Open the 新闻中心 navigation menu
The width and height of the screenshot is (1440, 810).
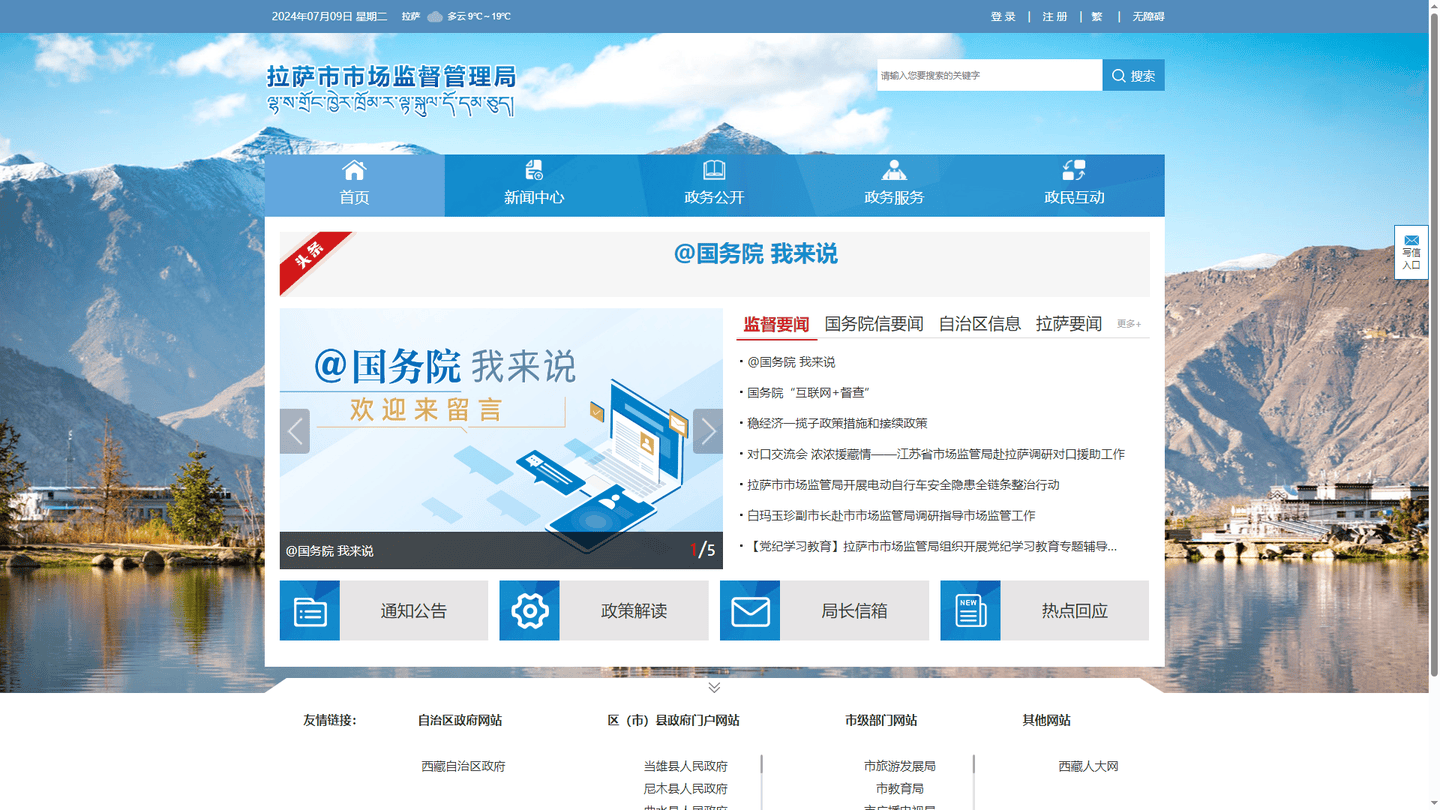[x=534, y=186]
